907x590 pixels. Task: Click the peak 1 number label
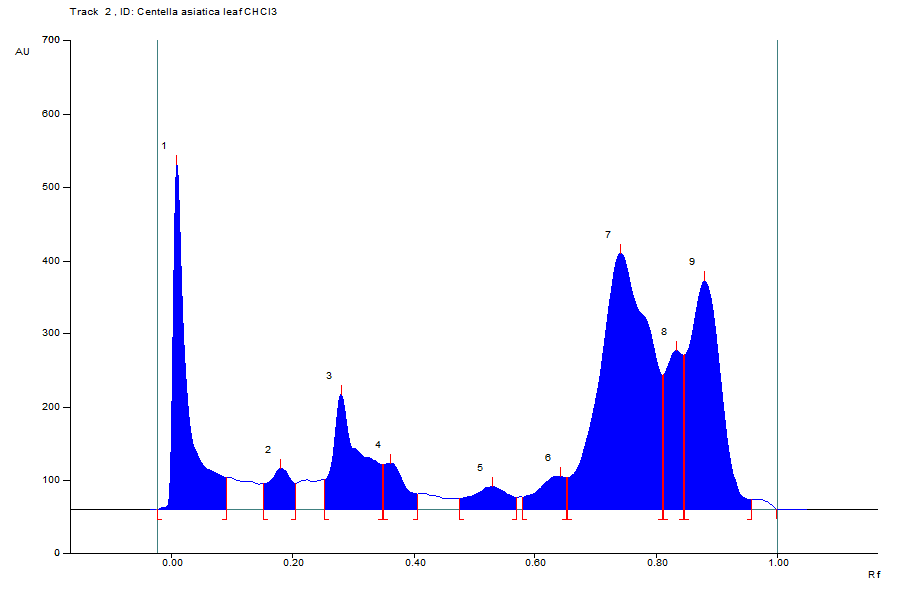[164, 147]
